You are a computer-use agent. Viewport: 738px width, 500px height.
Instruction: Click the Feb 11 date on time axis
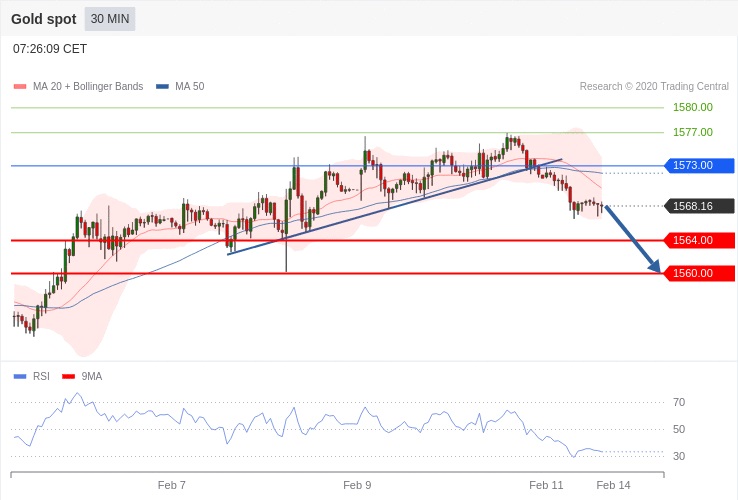(x=546, y=485)
